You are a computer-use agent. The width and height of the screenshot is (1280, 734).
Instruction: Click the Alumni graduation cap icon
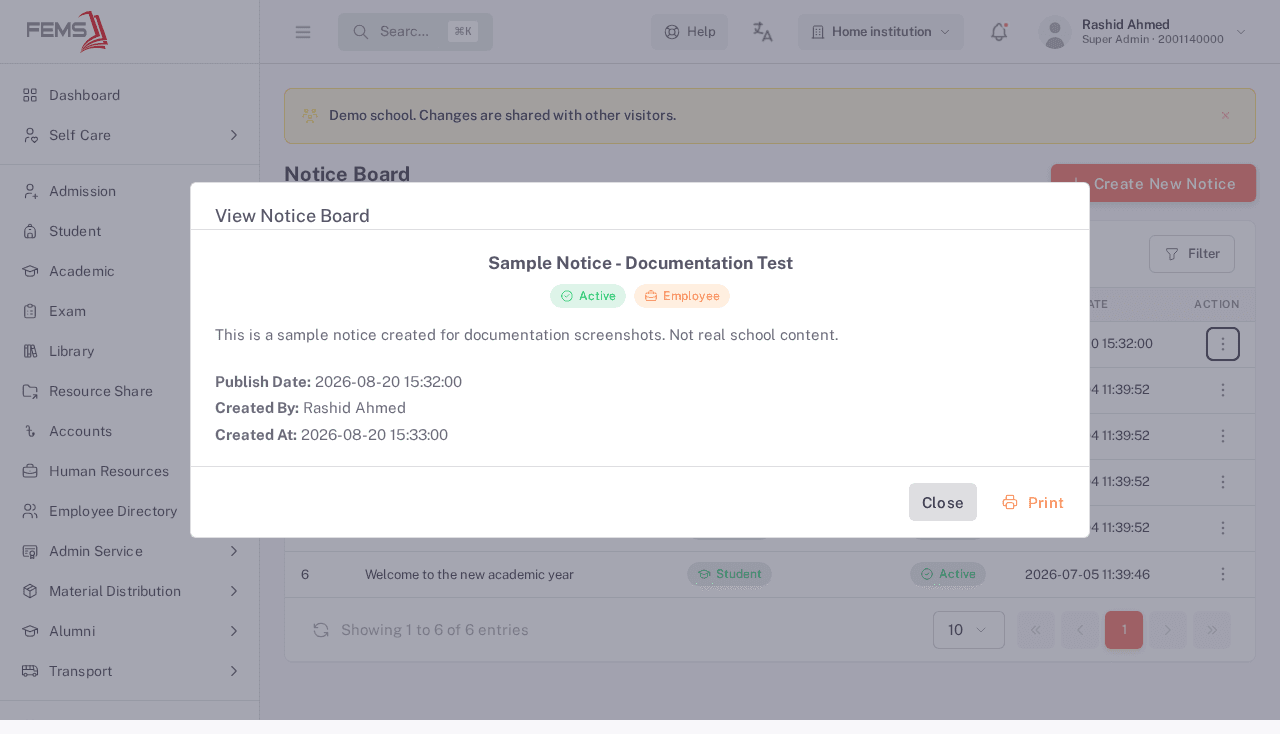click(30, 631)
